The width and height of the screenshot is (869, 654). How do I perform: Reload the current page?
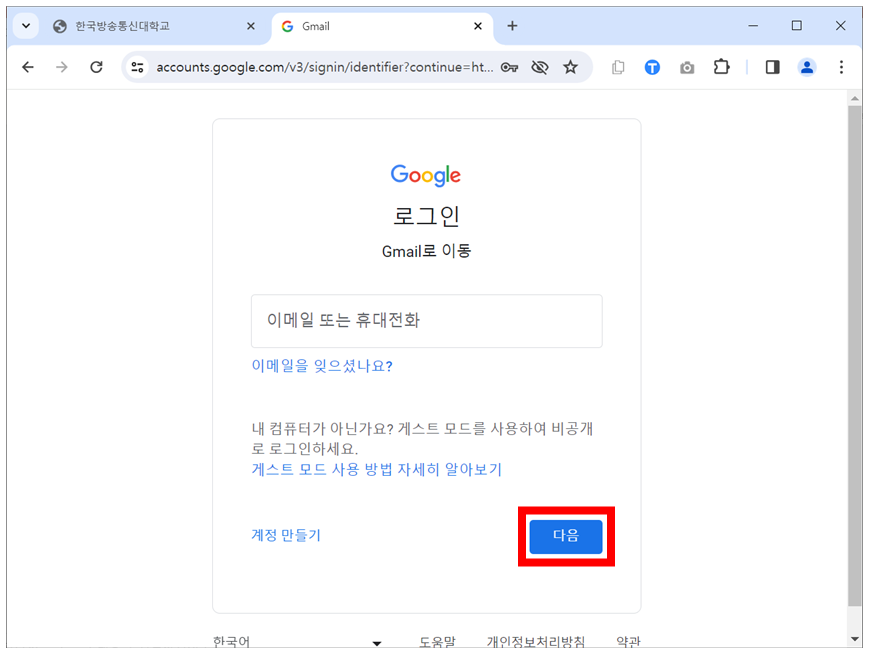click(96, 67)
